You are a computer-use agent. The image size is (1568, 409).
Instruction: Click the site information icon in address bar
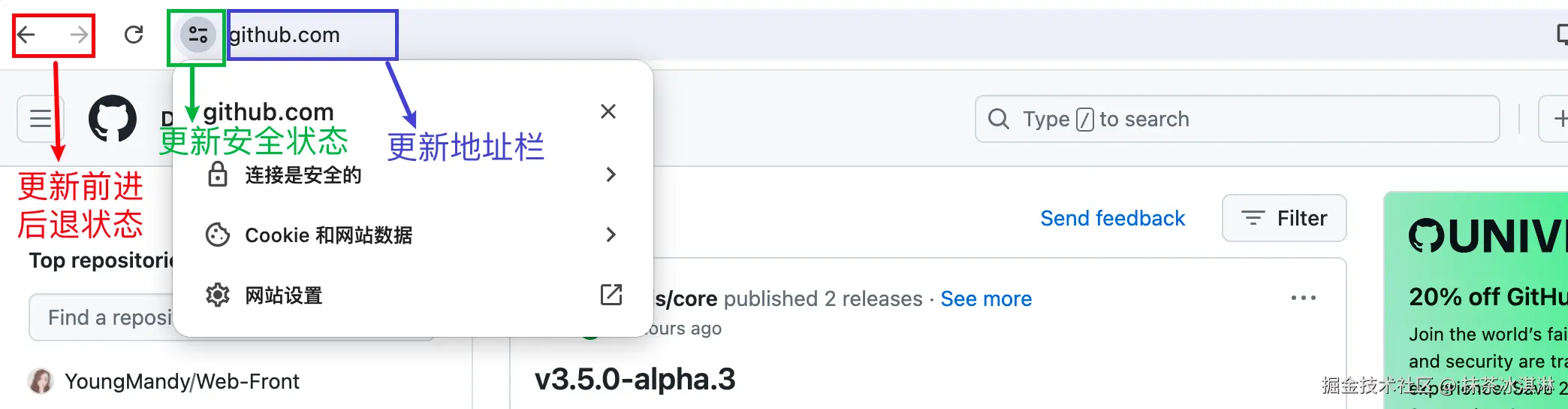[x=198, y=35]
